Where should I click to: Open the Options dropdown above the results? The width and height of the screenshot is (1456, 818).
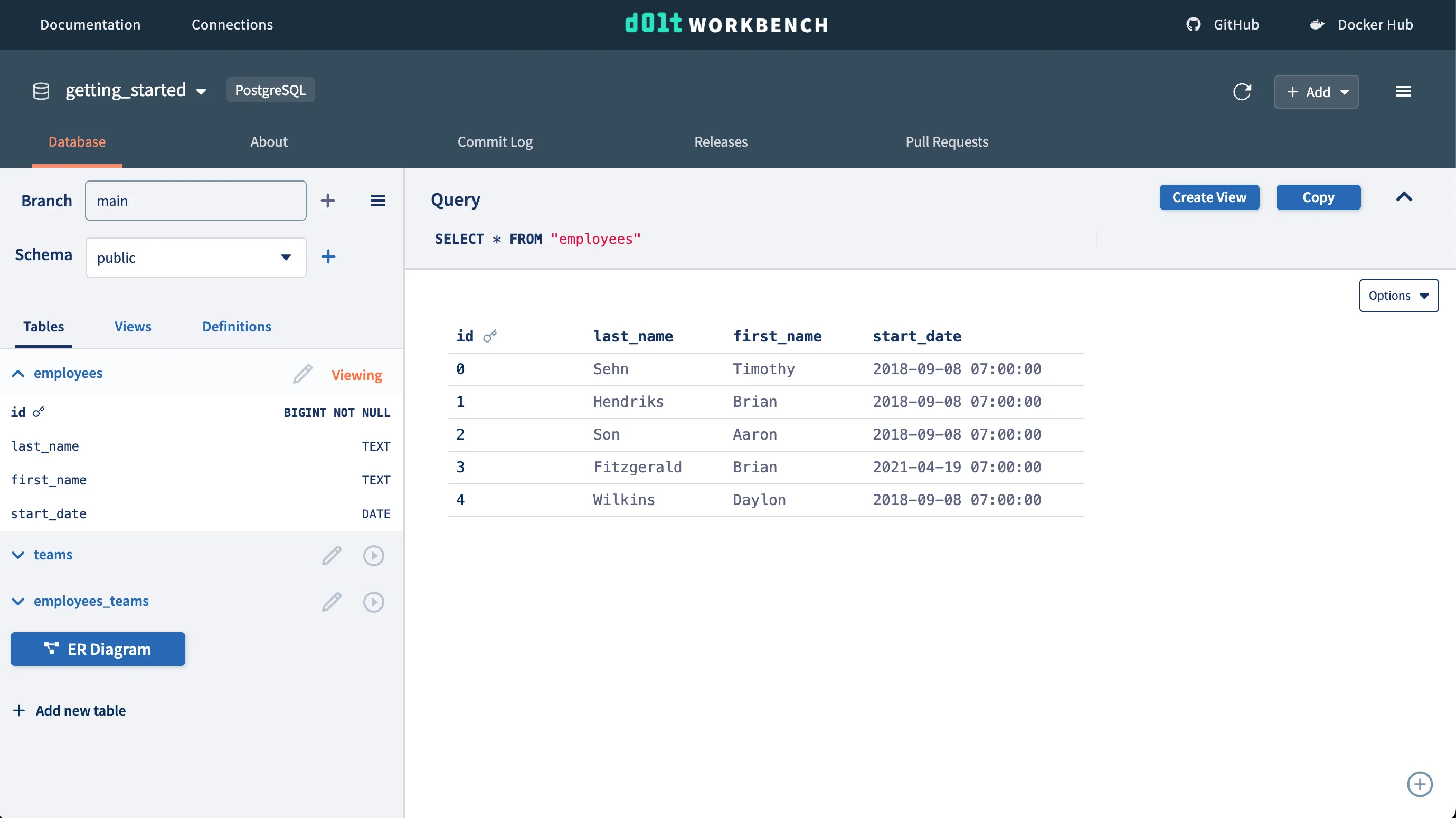coord(1398,295)
